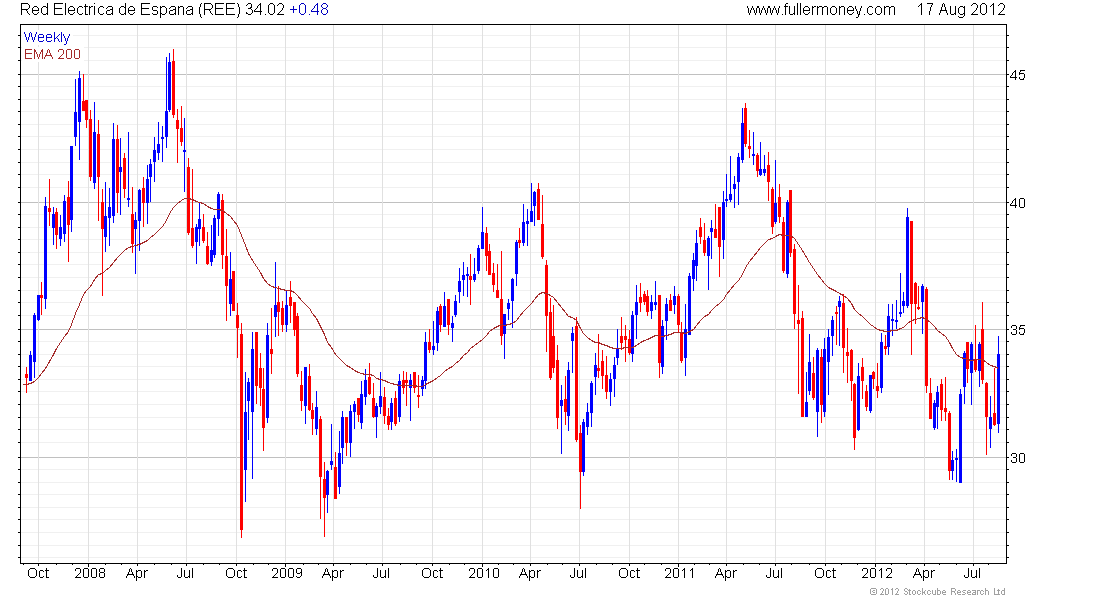Image resolution: width=1100 pixels, height=600 pixels.
Task: Click the 'Jul' label between 2011 and 2012
Action: point(774,573)
